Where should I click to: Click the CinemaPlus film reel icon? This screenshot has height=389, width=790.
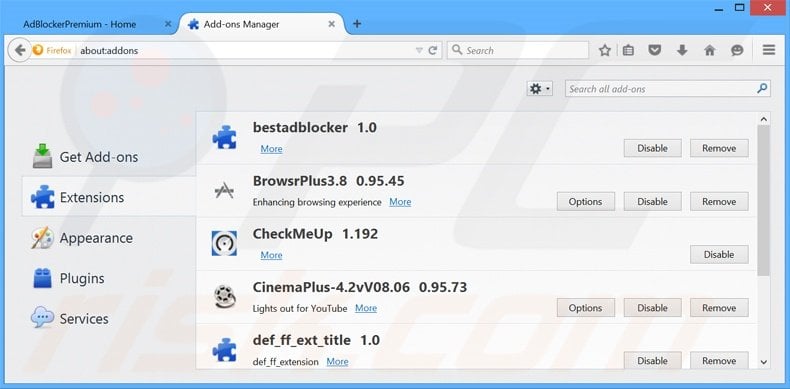(x=224, y=297)
